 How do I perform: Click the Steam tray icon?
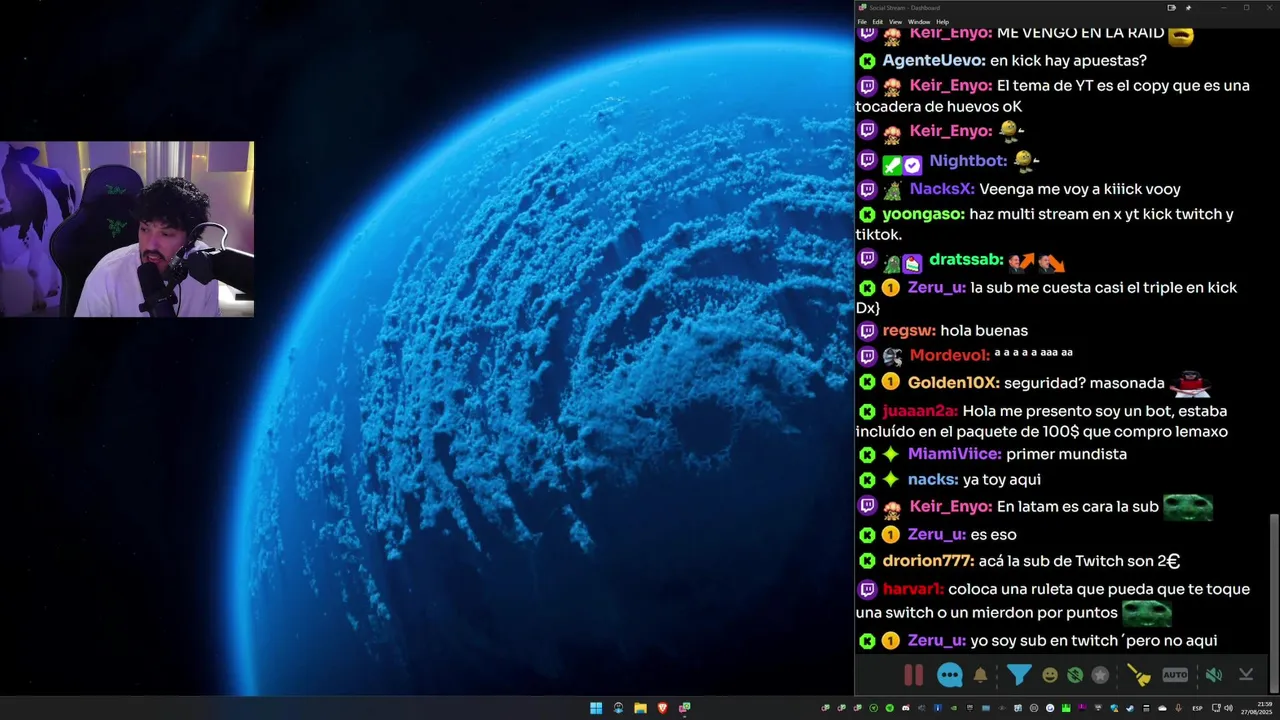pos(1130,708)
